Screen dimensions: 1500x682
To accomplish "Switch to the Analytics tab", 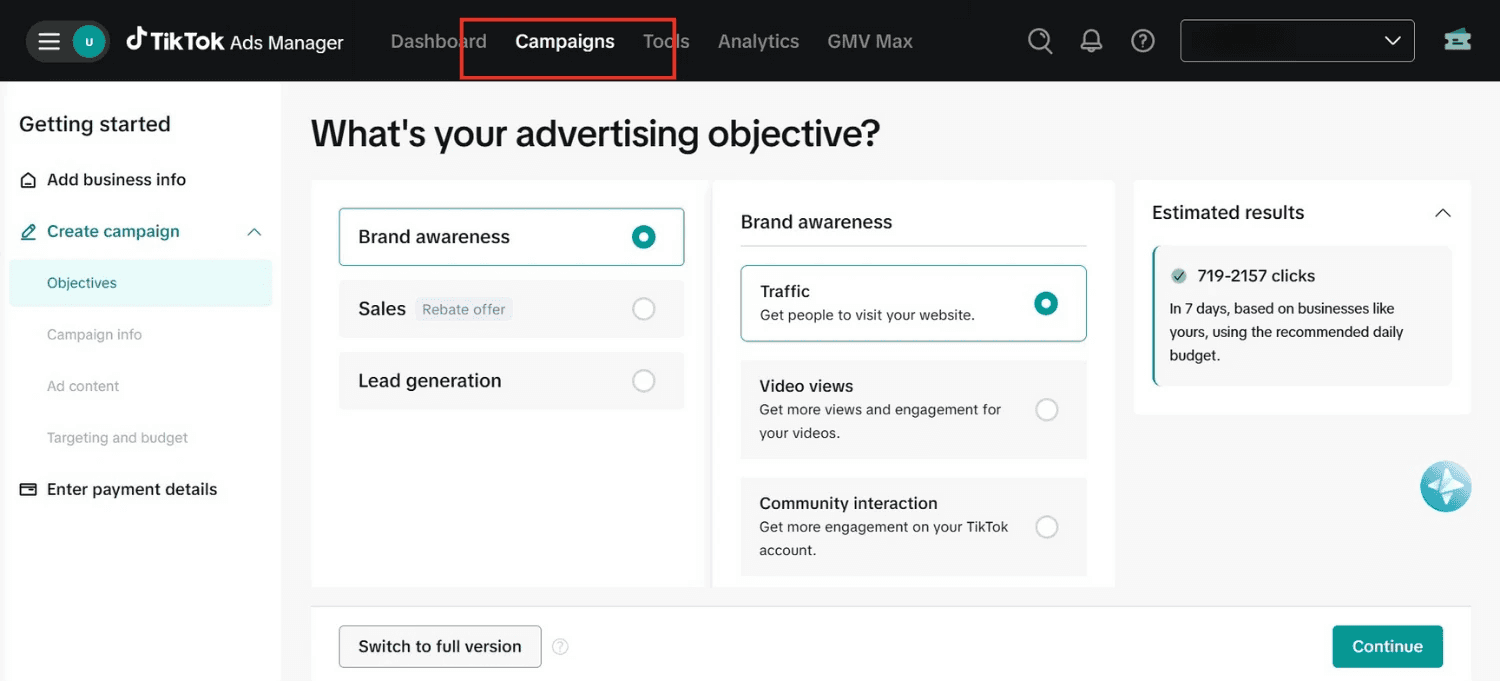I will pos(758,42).
